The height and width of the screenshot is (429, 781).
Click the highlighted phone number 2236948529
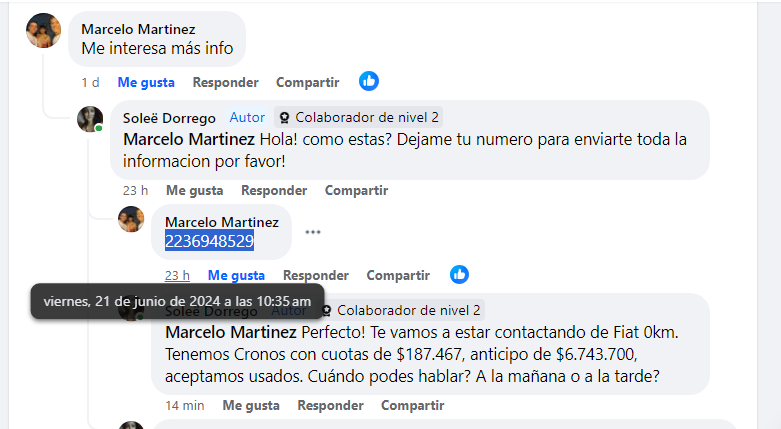pyautogui.click(x=209, y=240)
